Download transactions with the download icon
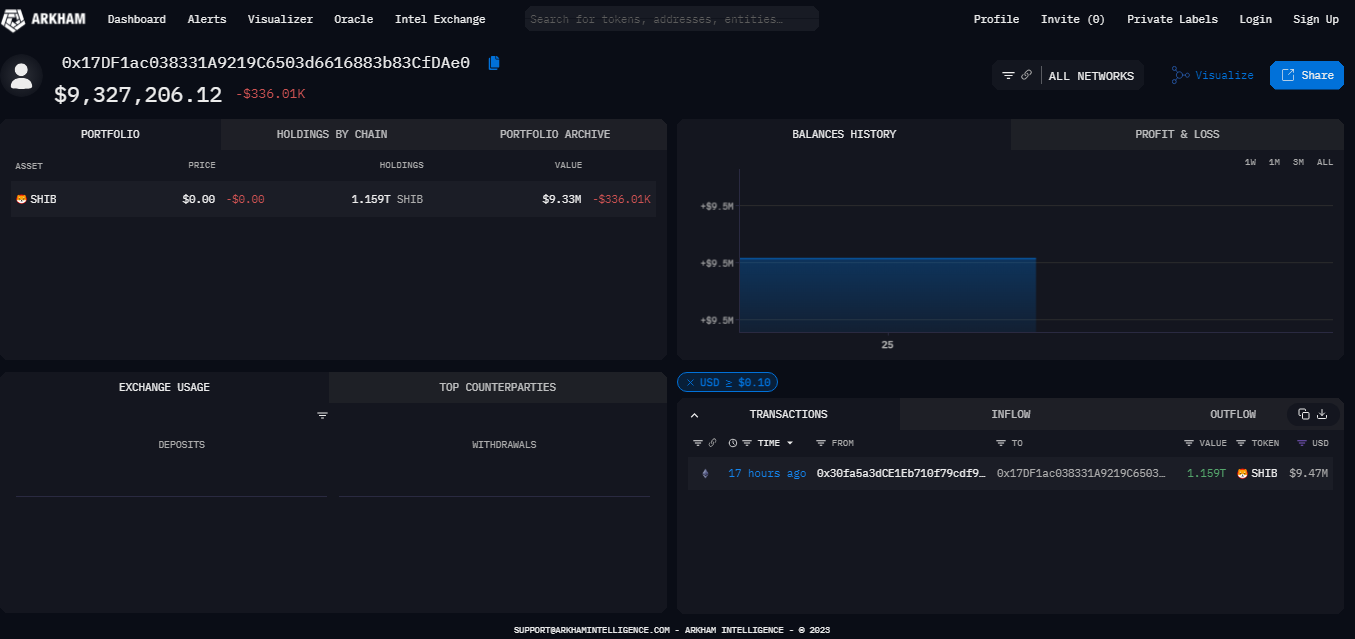The width and height of the screenshot is (1355, 639). point(1322,414)
